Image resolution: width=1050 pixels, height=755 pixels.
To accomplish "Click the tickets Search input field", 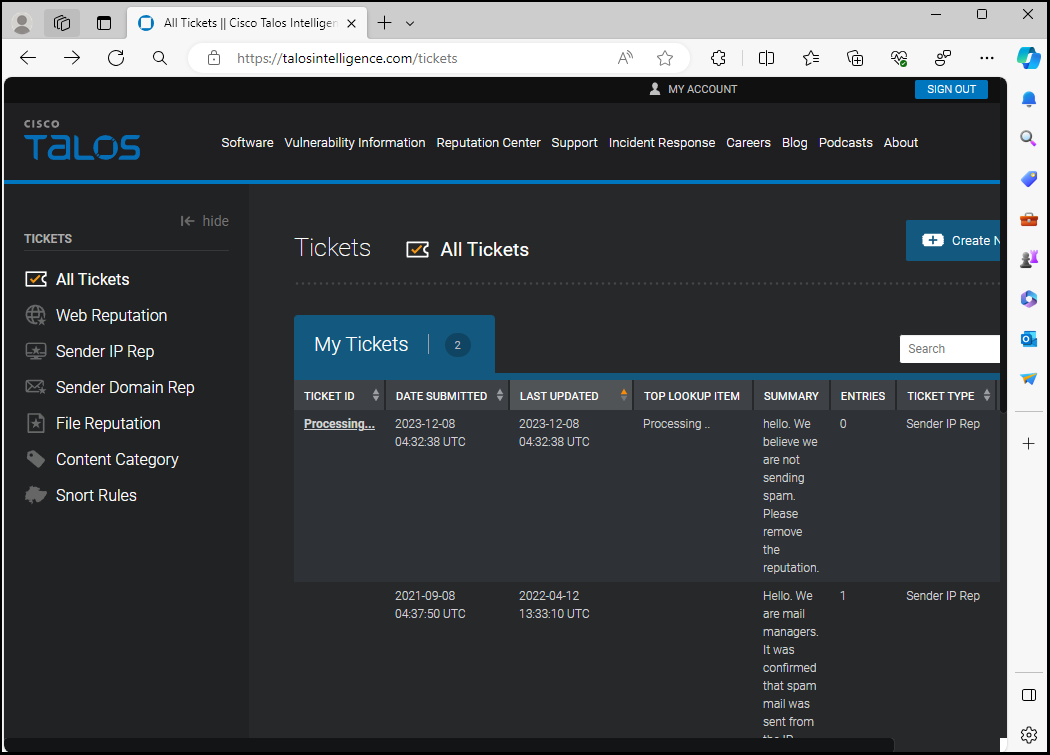I will coord(950,348).
